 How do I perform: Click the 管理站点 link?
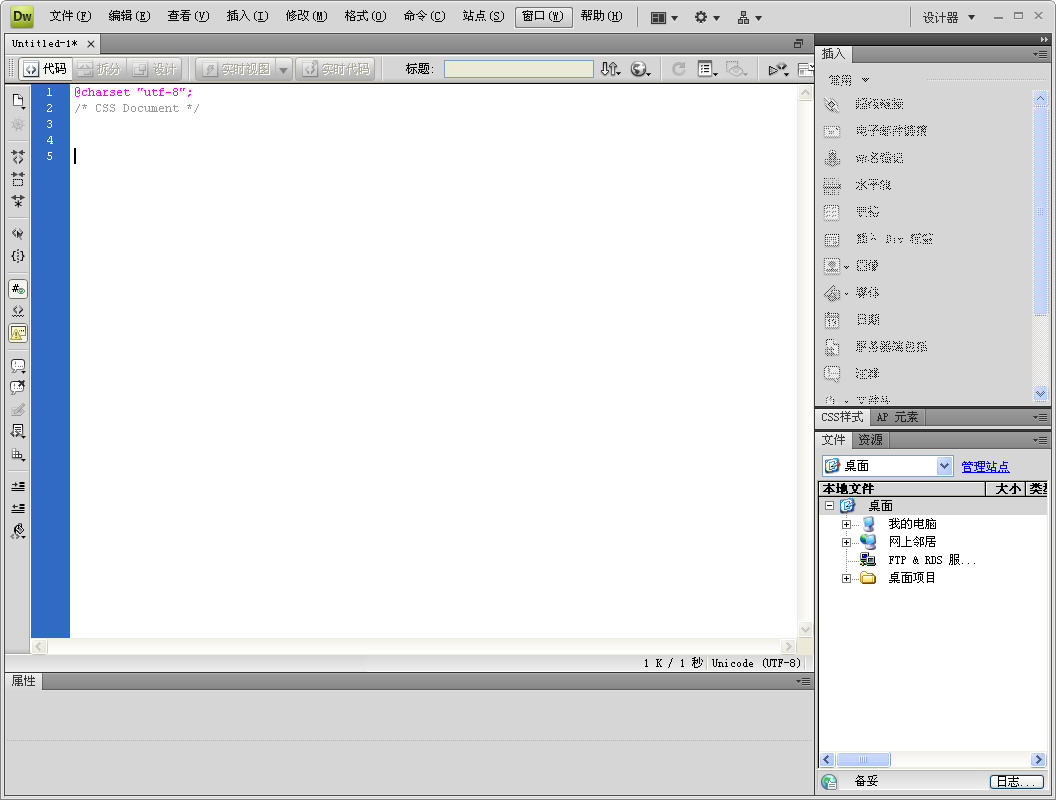tap(985, 466)
